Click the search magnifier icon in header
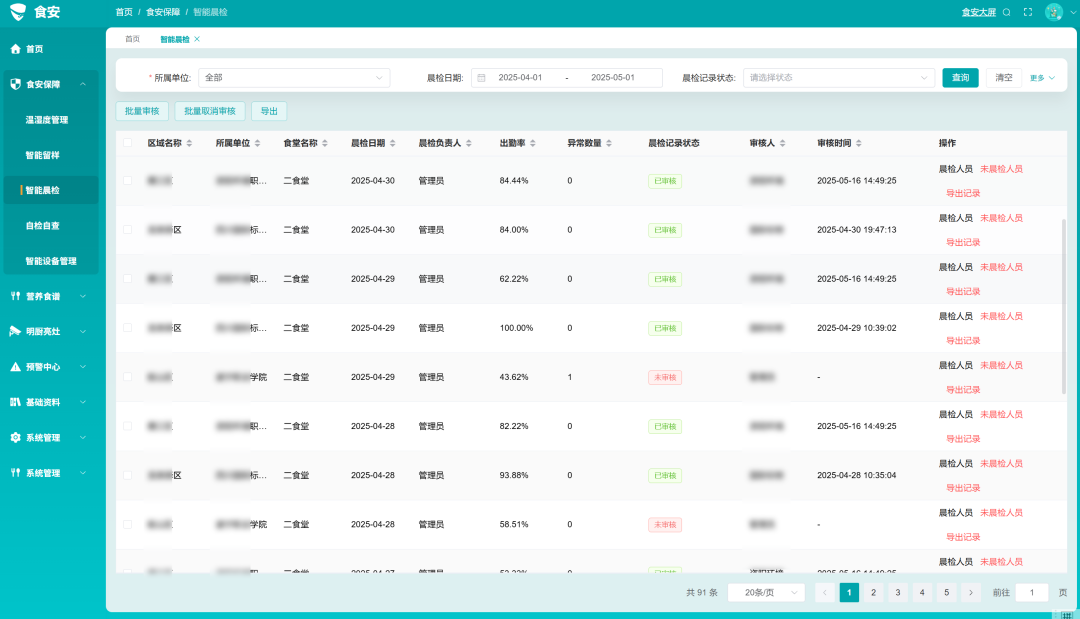Viewport: 1080px width, 619px height. (x=1006, y=12)
